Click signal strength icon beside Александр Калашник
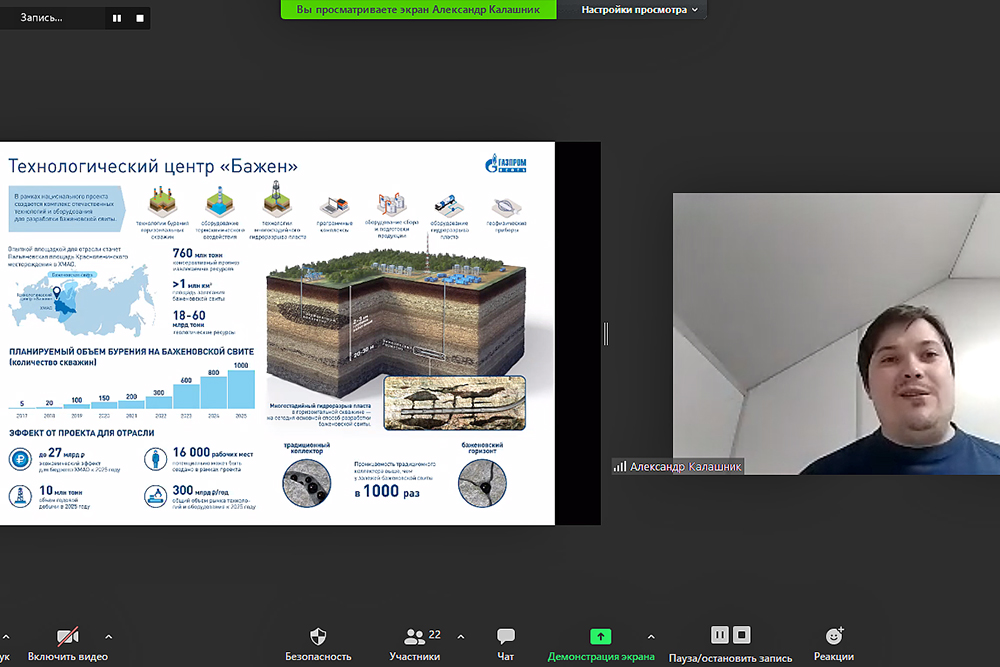This screenshot has height=667, width=1000. (619, 466)
